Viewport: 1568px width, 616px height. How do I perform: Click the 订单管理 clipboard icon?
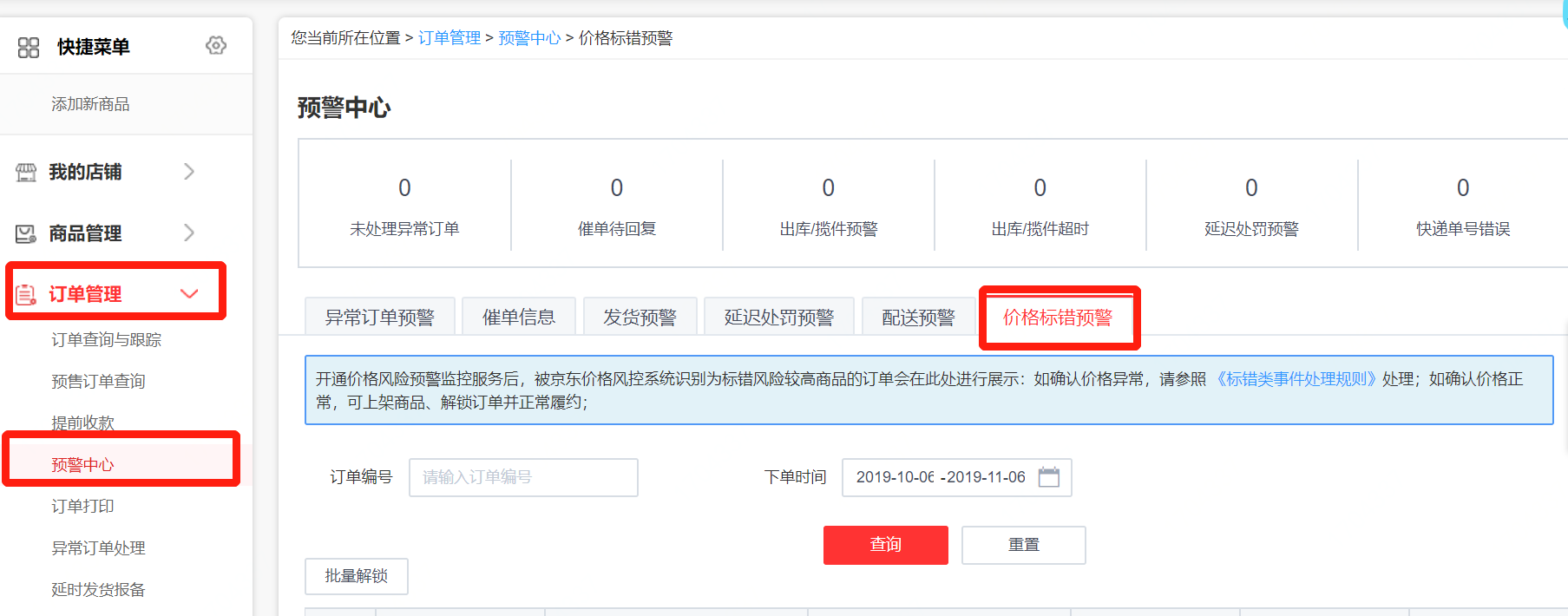(x=26, y=295)
